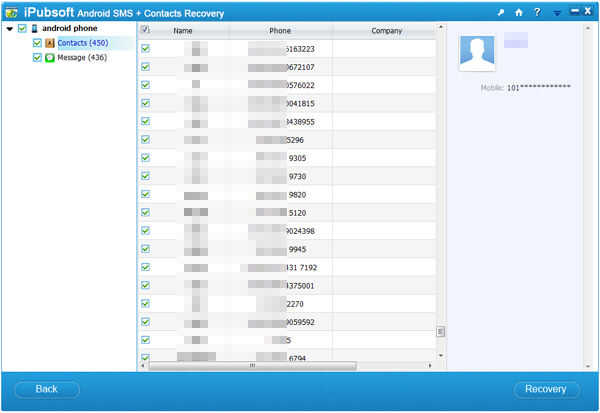Image resolution: width=600 pixels, height=413 pixels.
Task: Toggle the select-all checkbox in table header
Action: point(145,29)
